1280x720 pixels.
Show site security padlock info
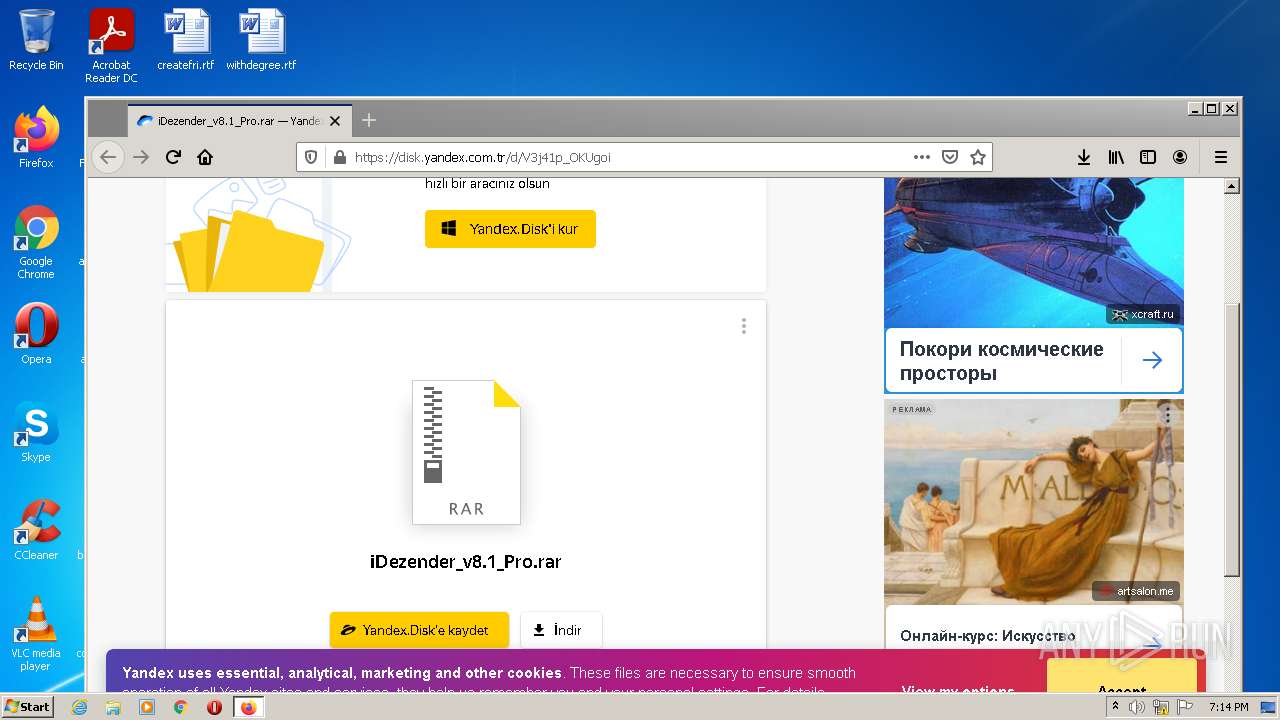coord(339,157)
